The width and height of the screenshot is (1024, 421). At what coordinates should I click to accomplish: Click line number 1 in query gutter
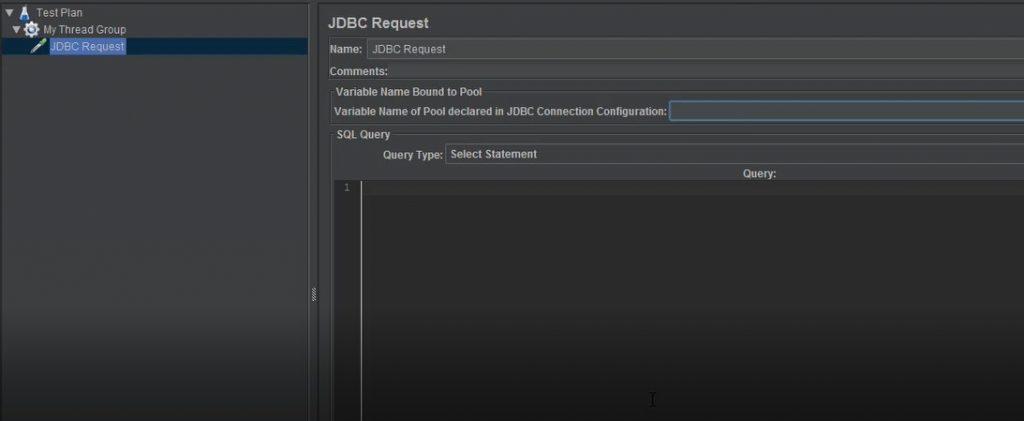point(347,188)
